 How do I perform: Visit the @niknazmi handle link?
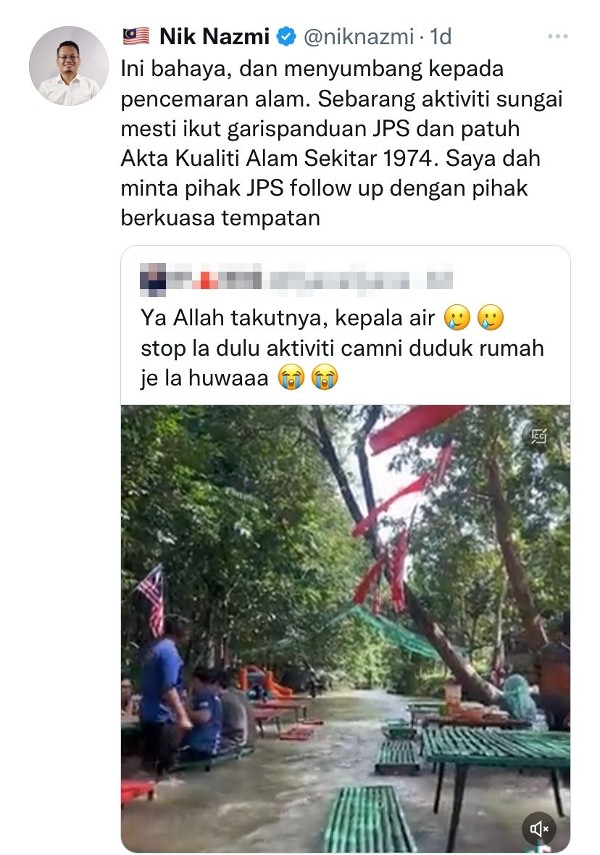tap(359, 37)
